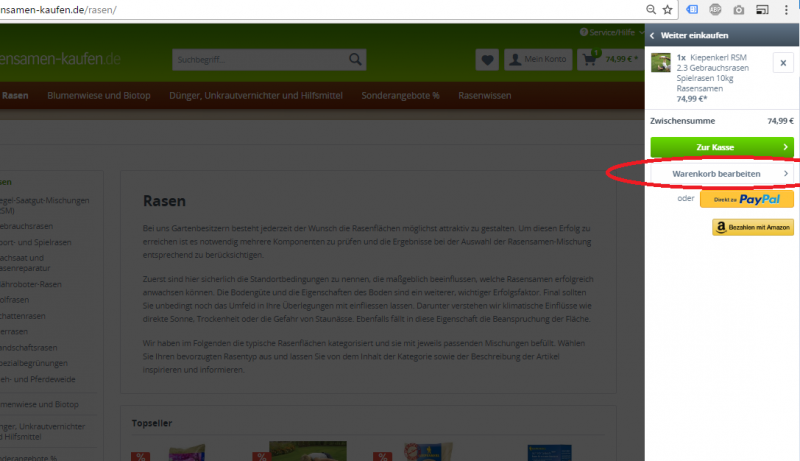Open the wishlist heart icon
Image resolution: width=800 pixels, height=461 pixels.
click(x=487, y=60)
